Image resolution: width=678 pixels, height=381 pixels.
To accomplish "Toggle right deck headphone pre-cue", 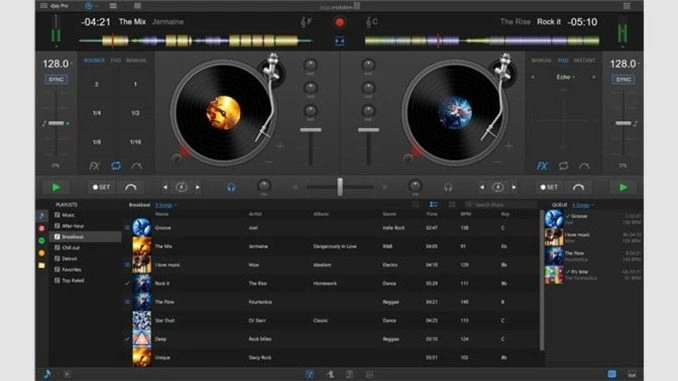I will click(x=448, y=187).
